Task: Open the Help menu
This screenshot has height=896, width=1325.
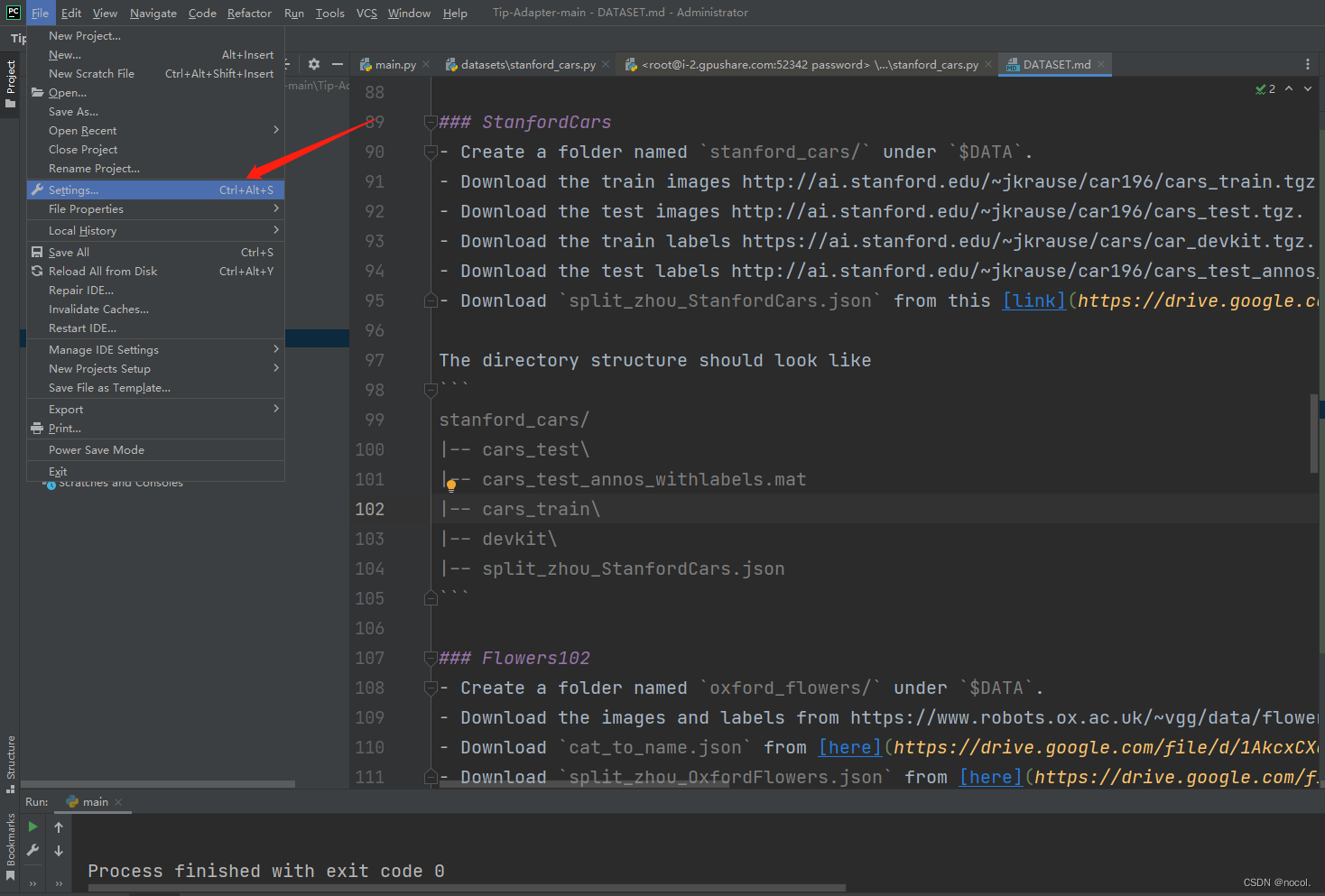Action: coord(455,13)
